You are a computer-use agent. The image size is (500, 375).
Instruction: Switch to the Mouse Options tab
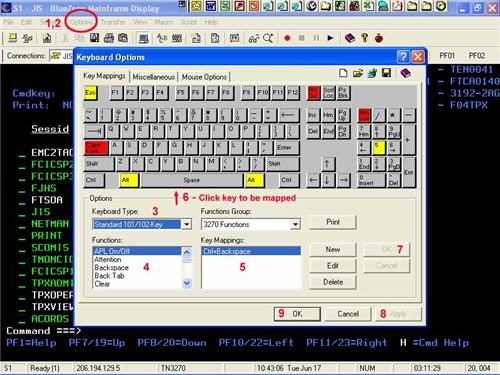pos(204,77)
